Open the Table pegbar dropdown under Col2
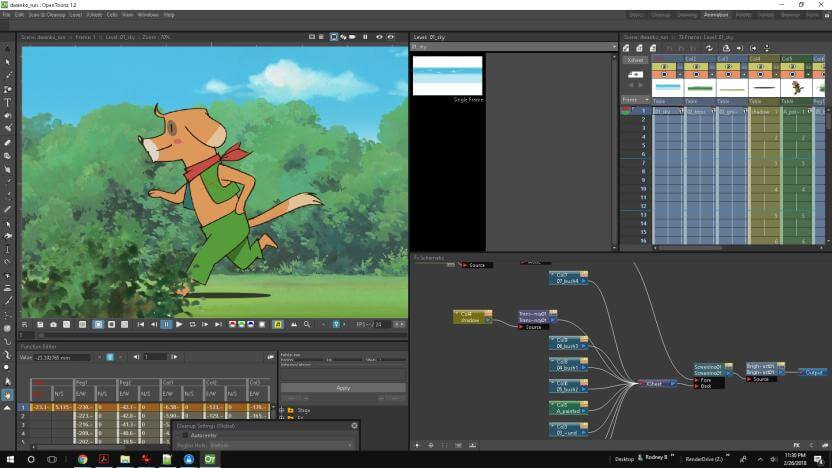Viewport: 832px width, 468px height. pos(698,101)
